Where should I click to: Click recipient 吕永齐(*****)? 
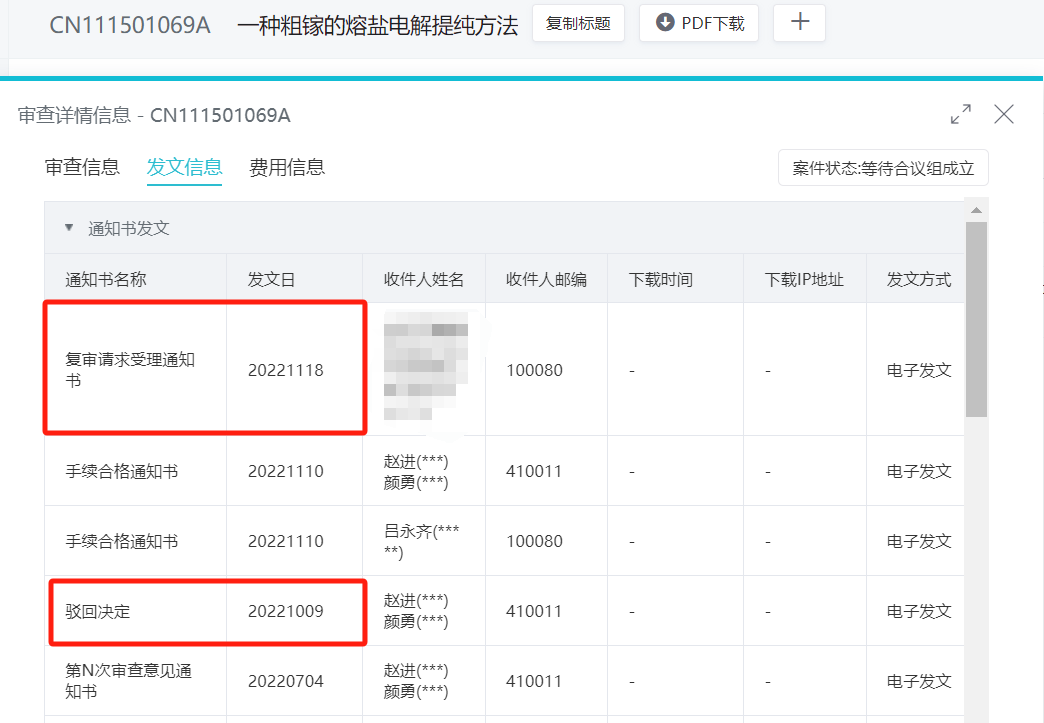421,541
